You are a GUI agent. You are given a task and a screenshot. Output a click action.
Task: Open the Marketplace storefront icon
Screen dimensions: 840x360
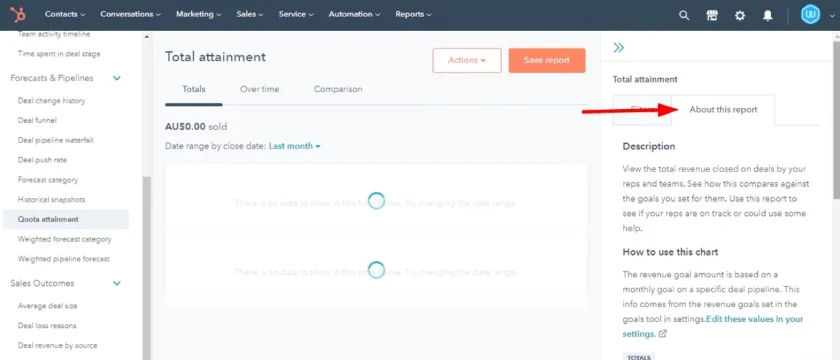pos(712,16)
